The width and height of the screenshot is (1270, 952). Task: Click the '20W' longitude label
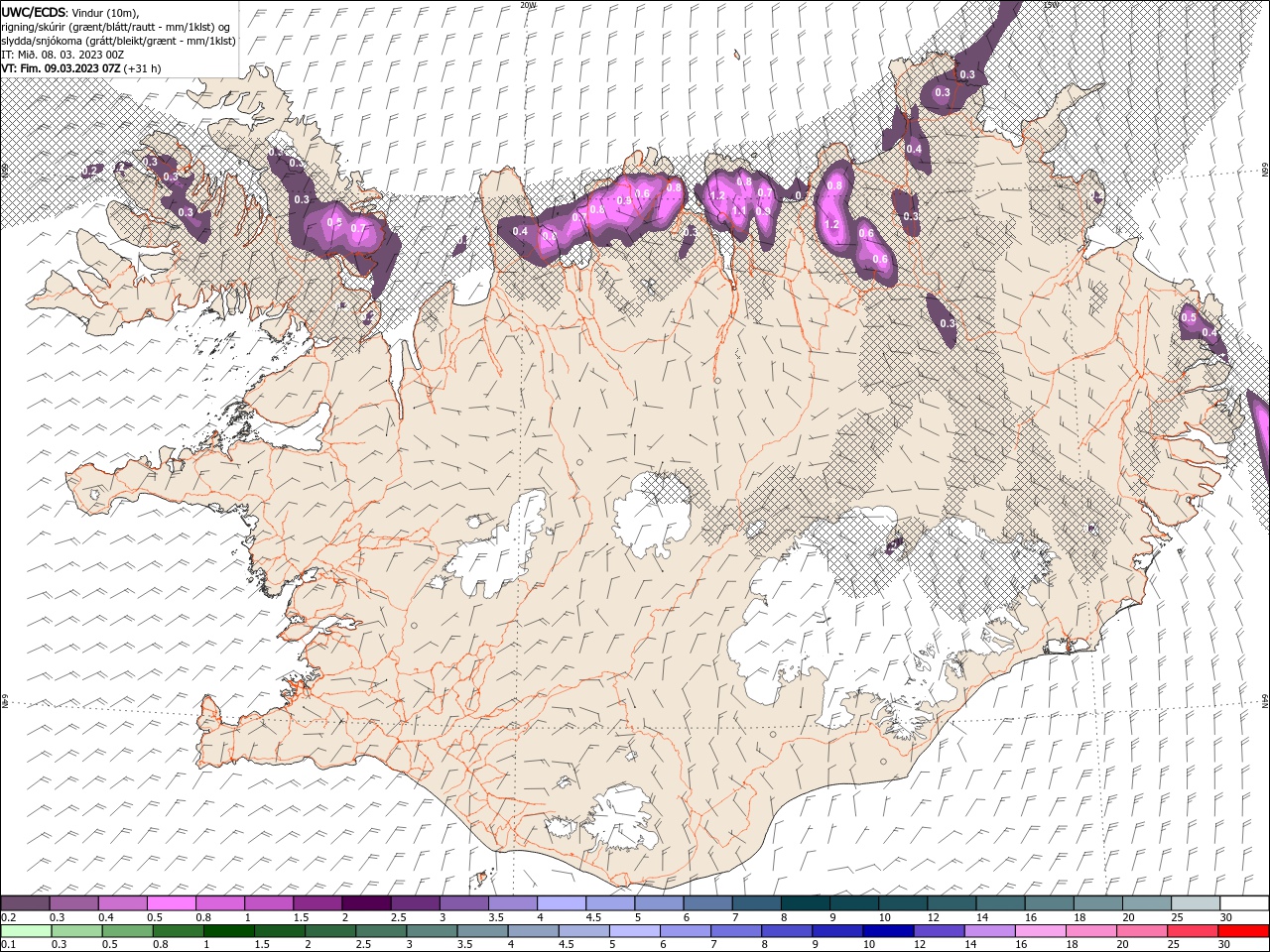[528, 5]
